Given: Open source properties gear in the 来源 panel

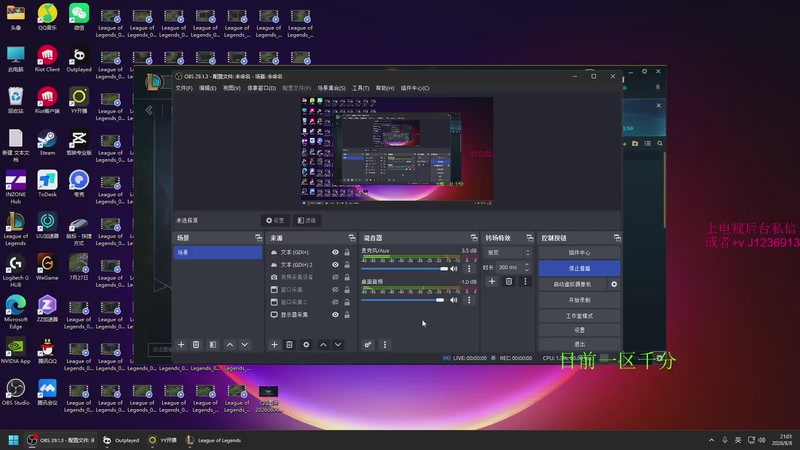Looking at the screenshot, I should tap(306, 345).
